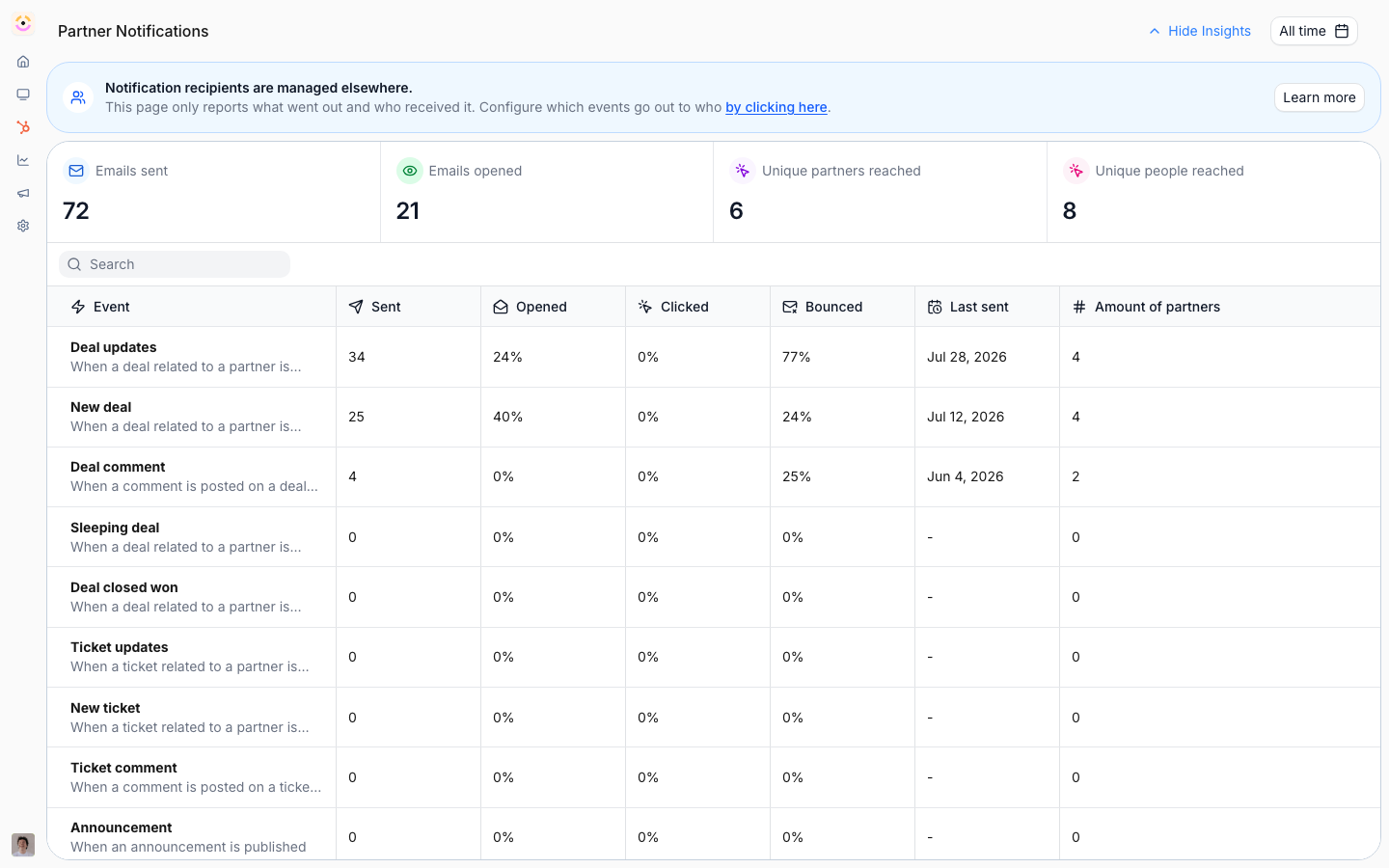
Task: Click the monitor icon in sidebar
Action: click(x=23, y=95)
